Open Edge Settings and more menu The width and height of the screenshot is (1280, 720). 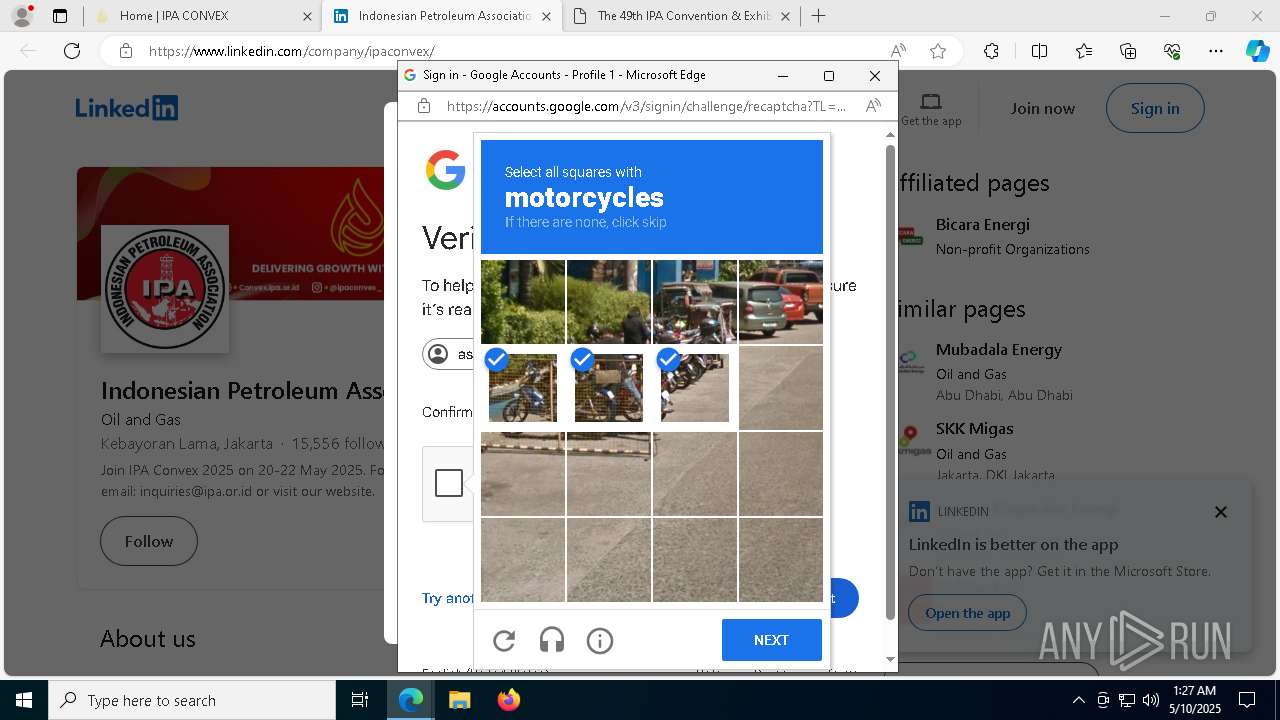click(x=1216, y=51)
